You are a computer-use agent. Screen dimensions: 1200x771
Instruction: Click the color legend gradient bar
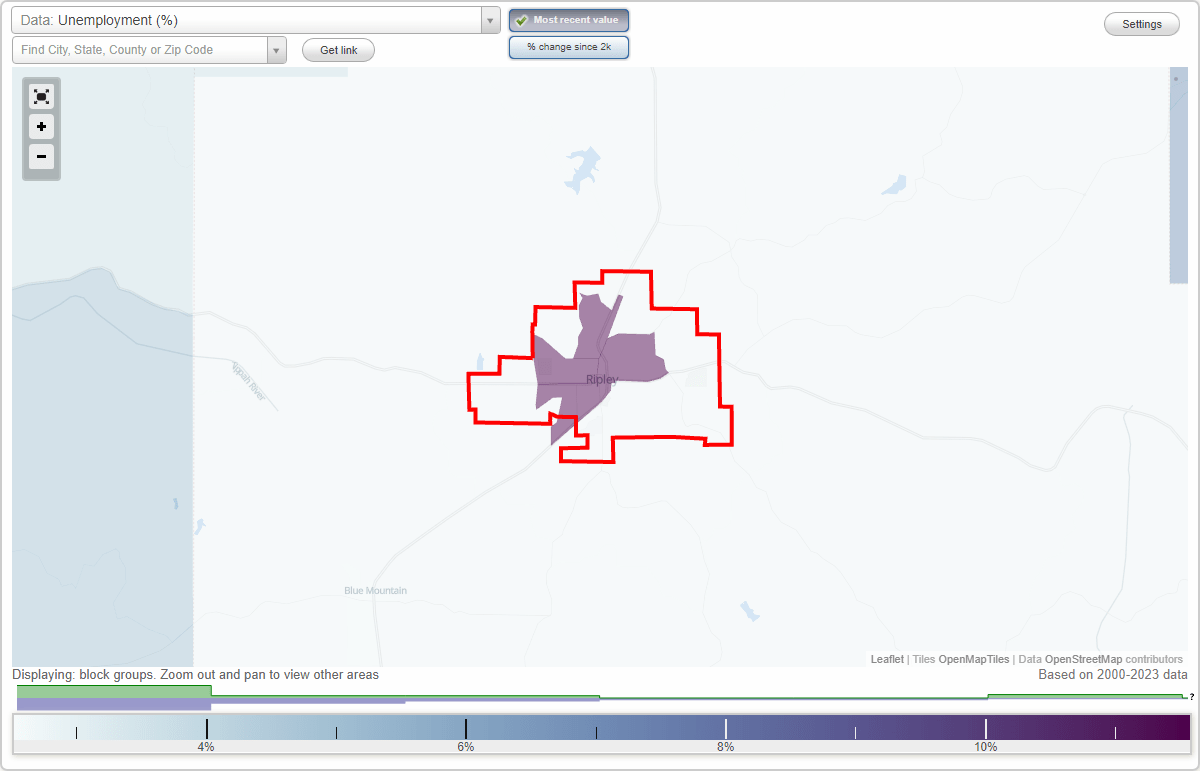[600, 729]
